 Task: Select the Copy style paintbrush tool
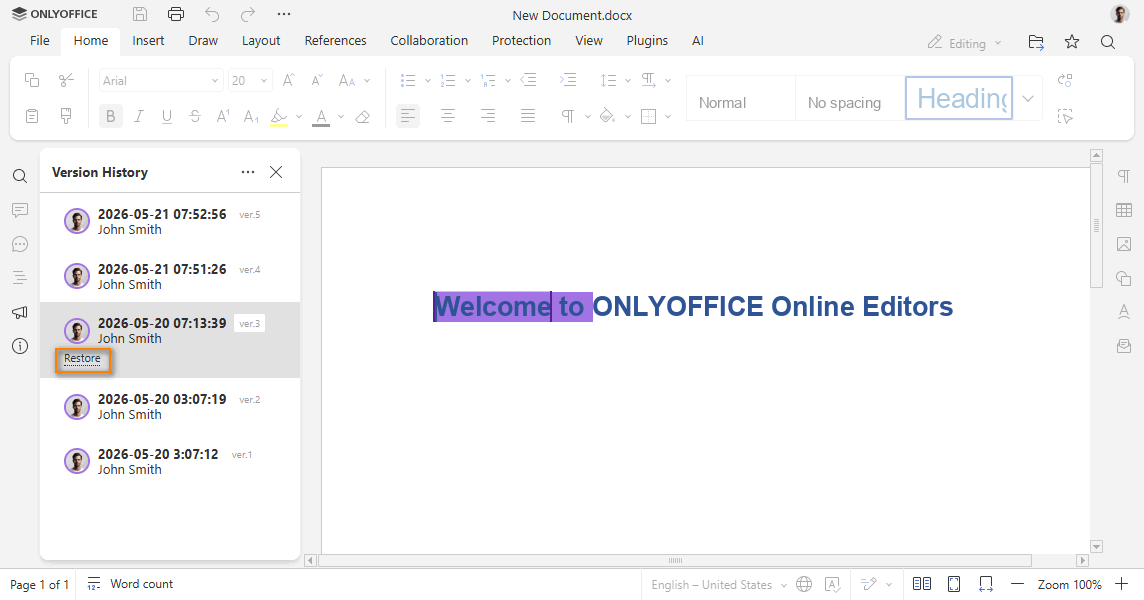[x=66, y=116]
